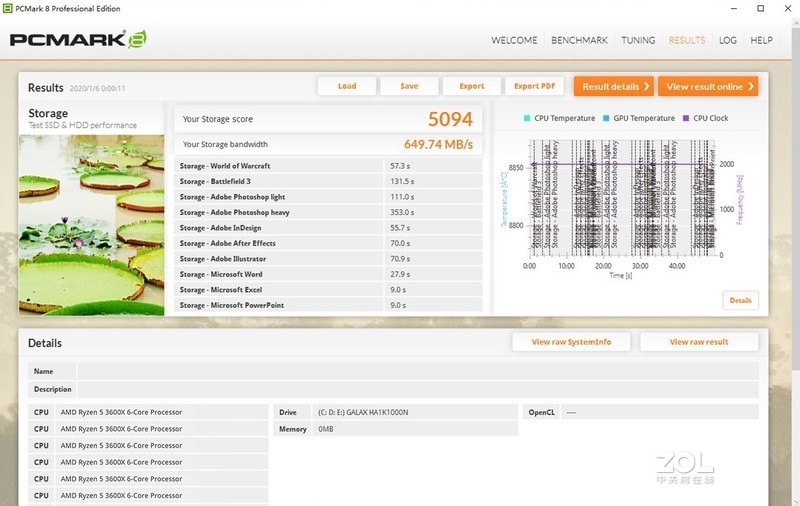
Task: Click the PCMark app icon in title bar
Action: [8, 9]
